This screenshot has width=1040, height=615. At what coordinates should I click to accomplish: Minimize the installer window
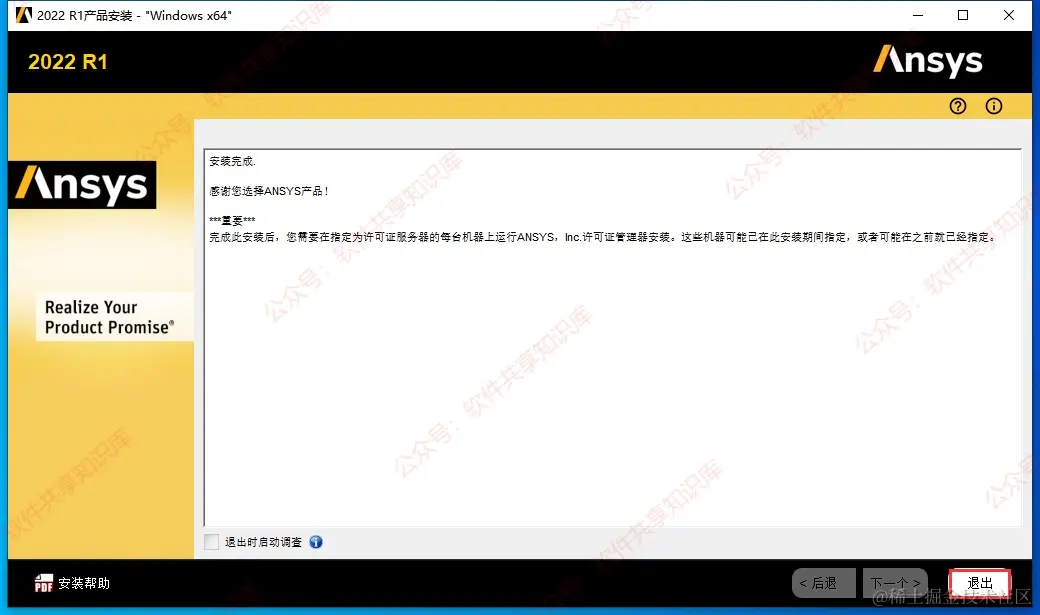918,15
